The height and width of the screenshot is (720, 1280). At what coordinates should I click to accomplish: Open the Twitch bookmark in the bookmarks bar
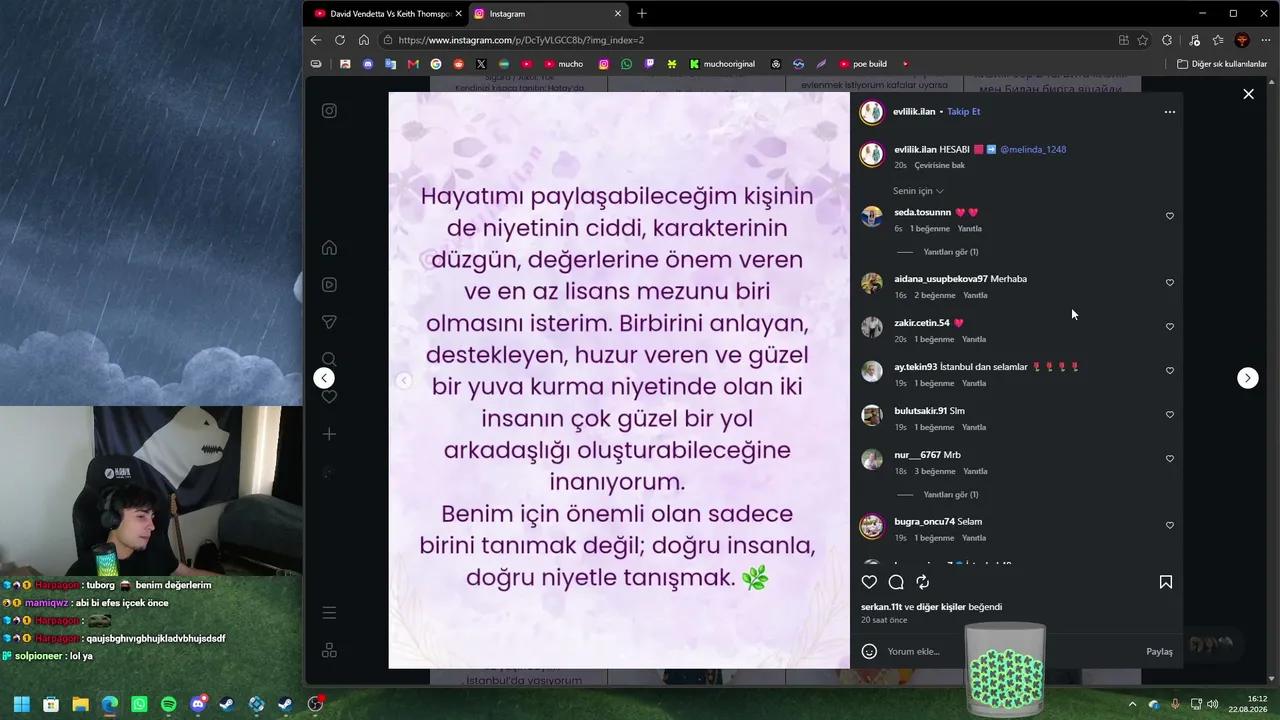click(x=649, y=64)
